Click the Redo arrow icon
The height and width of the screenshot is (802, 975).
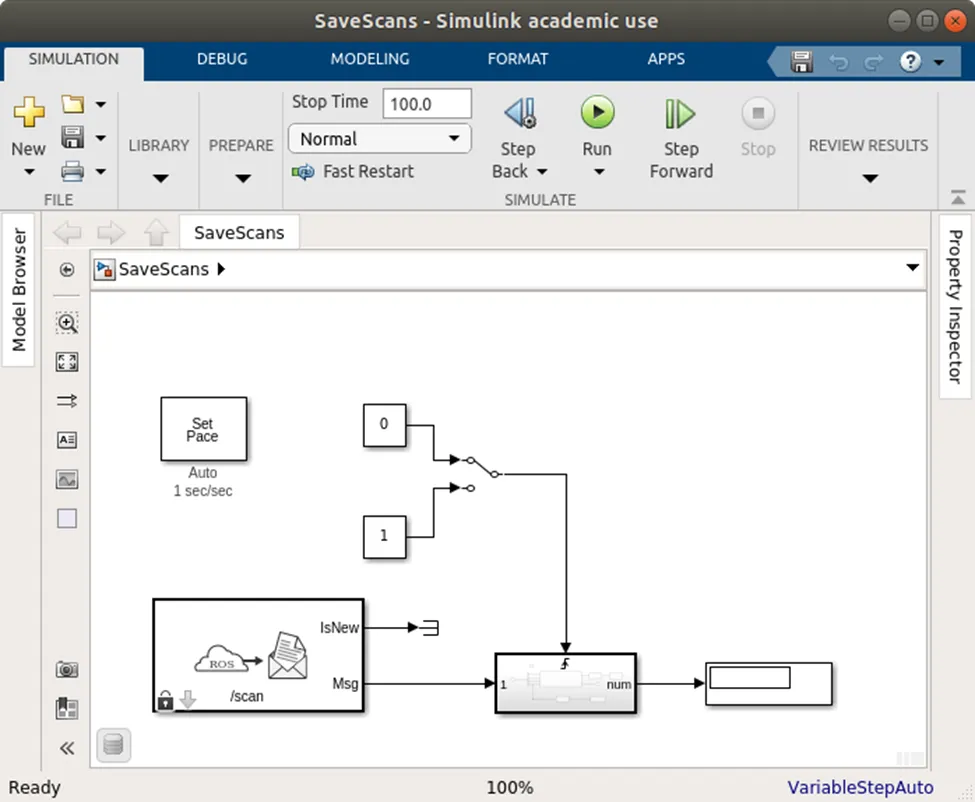coord(874,62)
